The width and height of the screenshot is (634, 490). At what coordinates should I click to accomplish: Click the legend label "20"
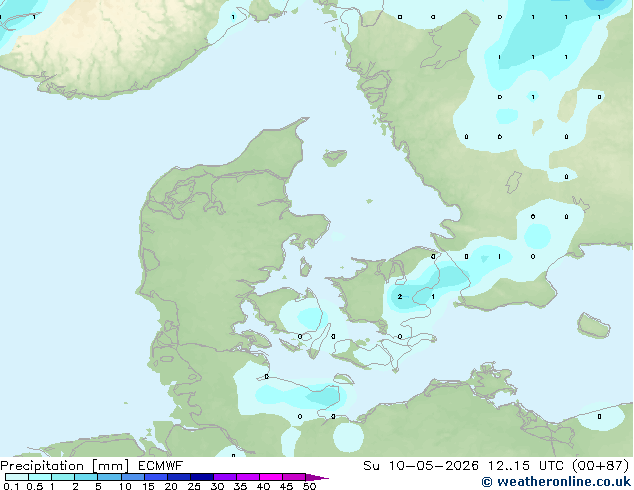(x=171, y=486)
